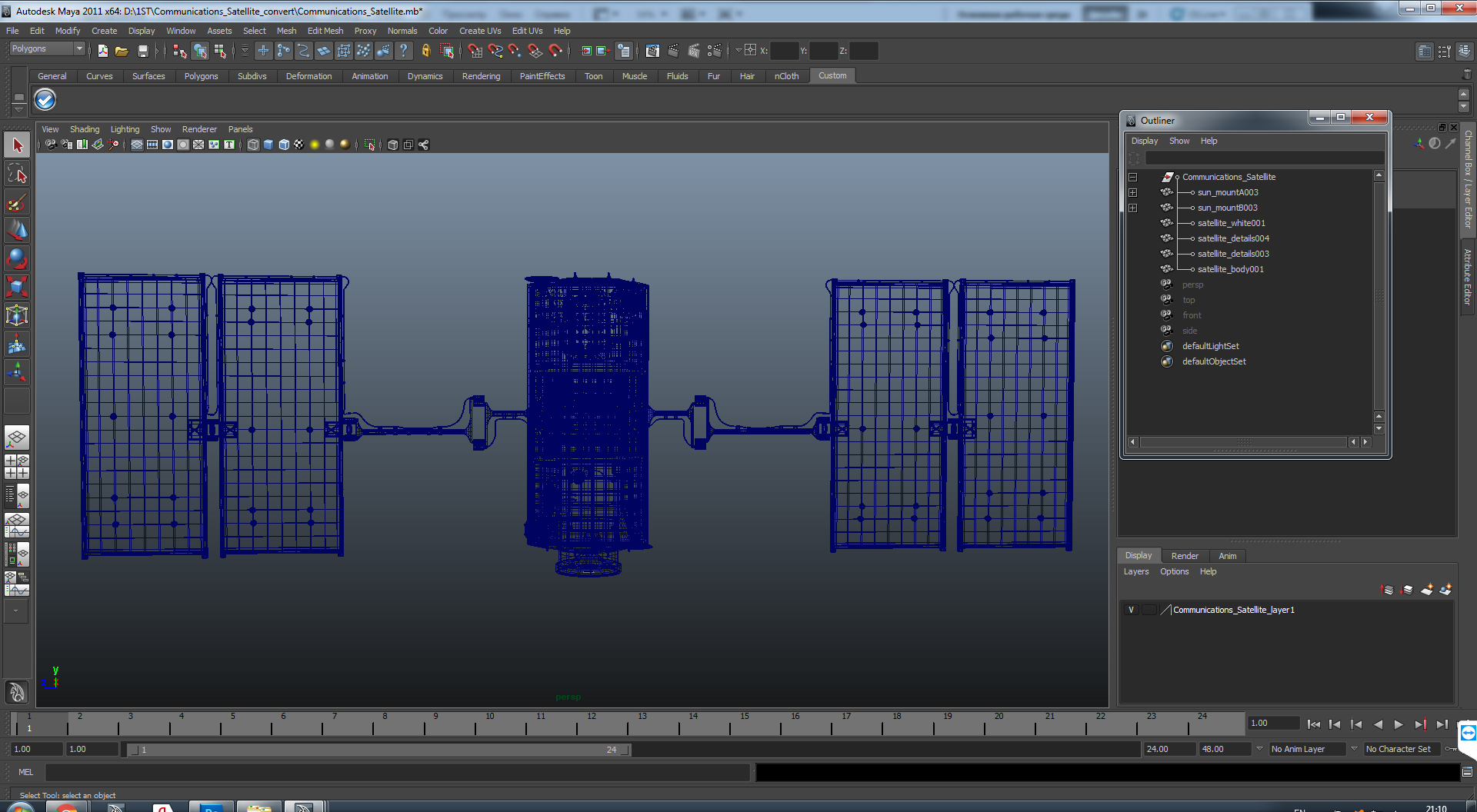Viewport: 1477px width, 812px height.
Task: Select satellite_body001 in the Outliner
Action: pos(1230,269)
